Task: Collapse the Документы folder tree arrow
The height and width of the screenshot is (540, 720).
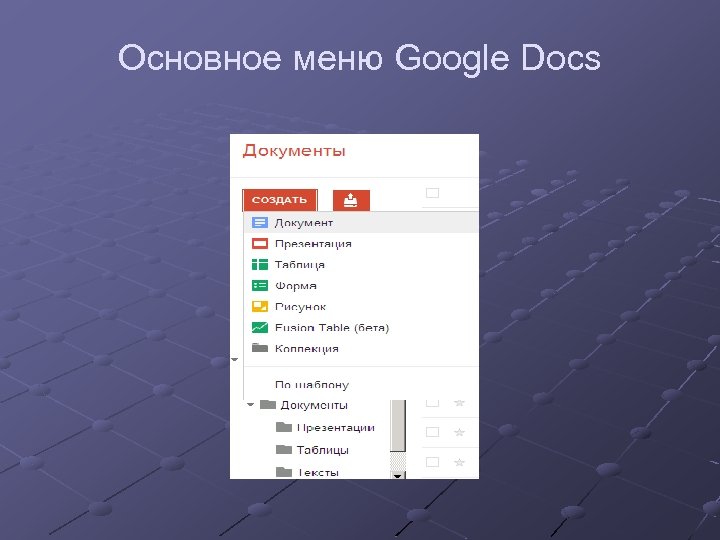Action: coord(250,405)
